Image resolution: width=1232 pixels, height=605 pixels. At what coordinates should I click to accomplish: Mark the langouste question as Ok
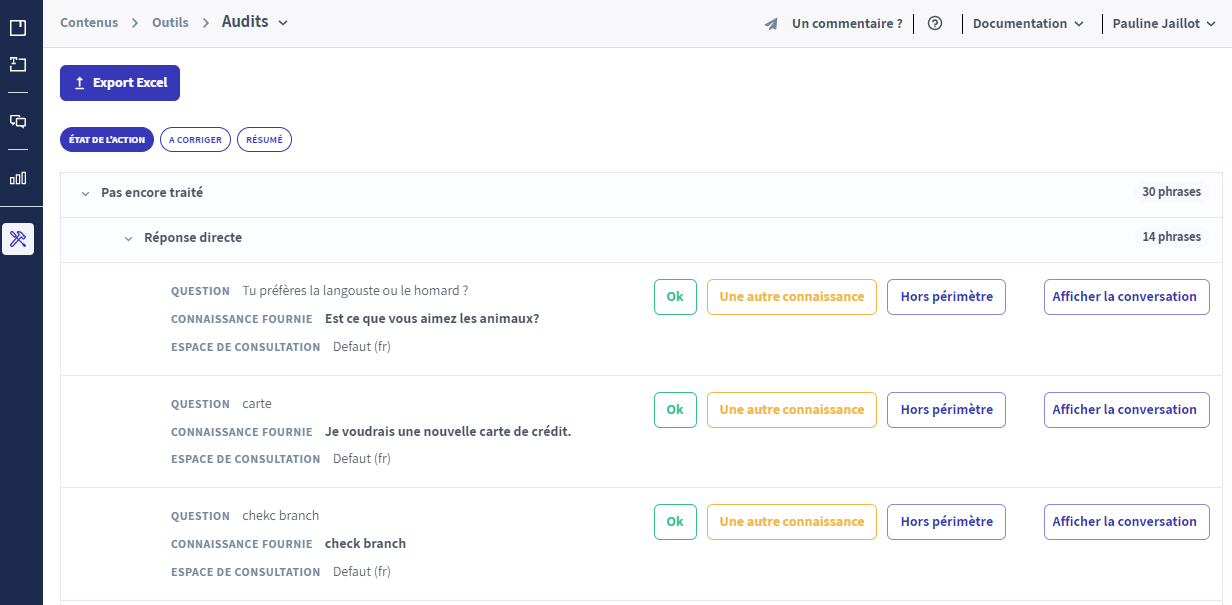675,297
